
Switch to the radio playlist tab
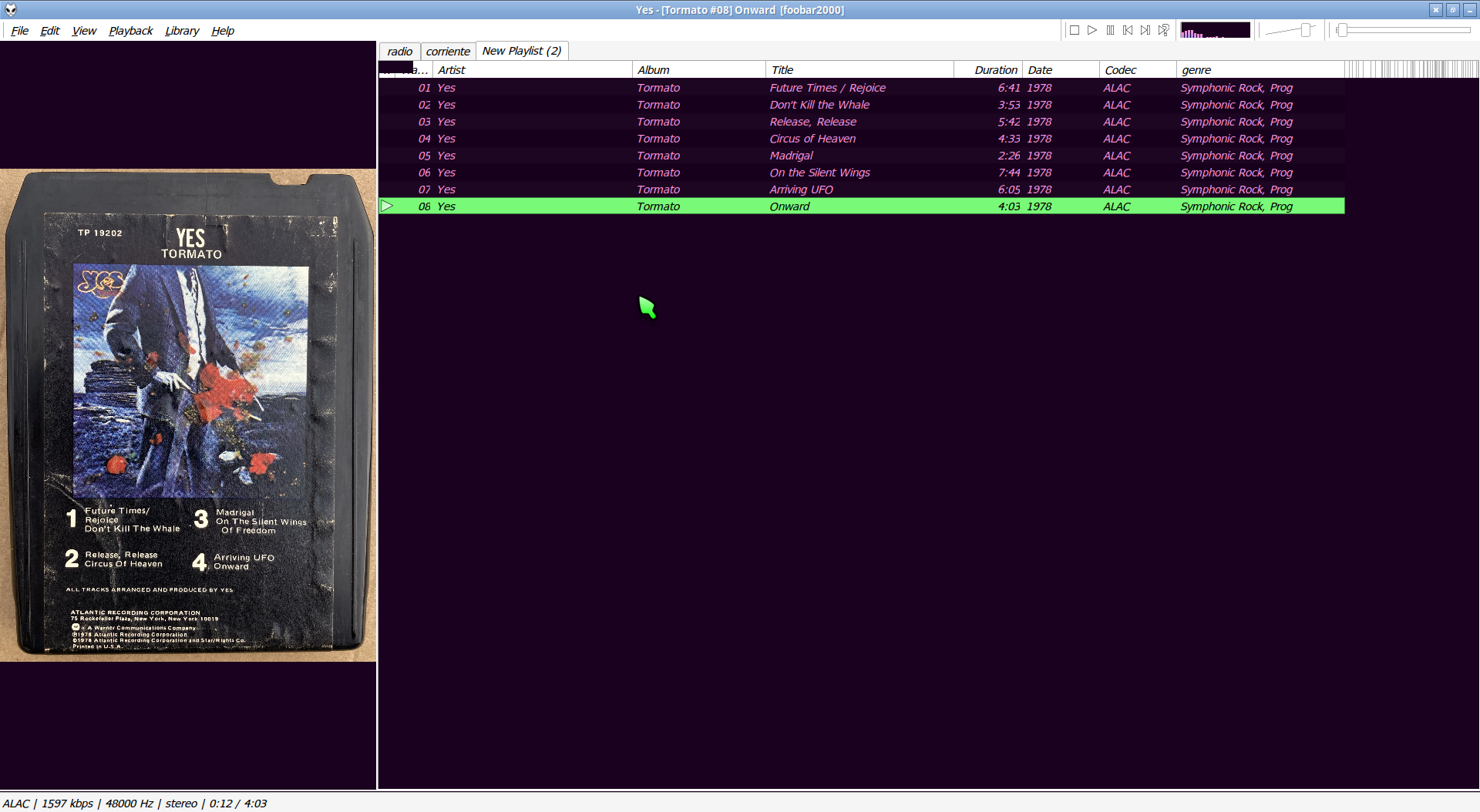pyautogui.click(x=400, y=52)
